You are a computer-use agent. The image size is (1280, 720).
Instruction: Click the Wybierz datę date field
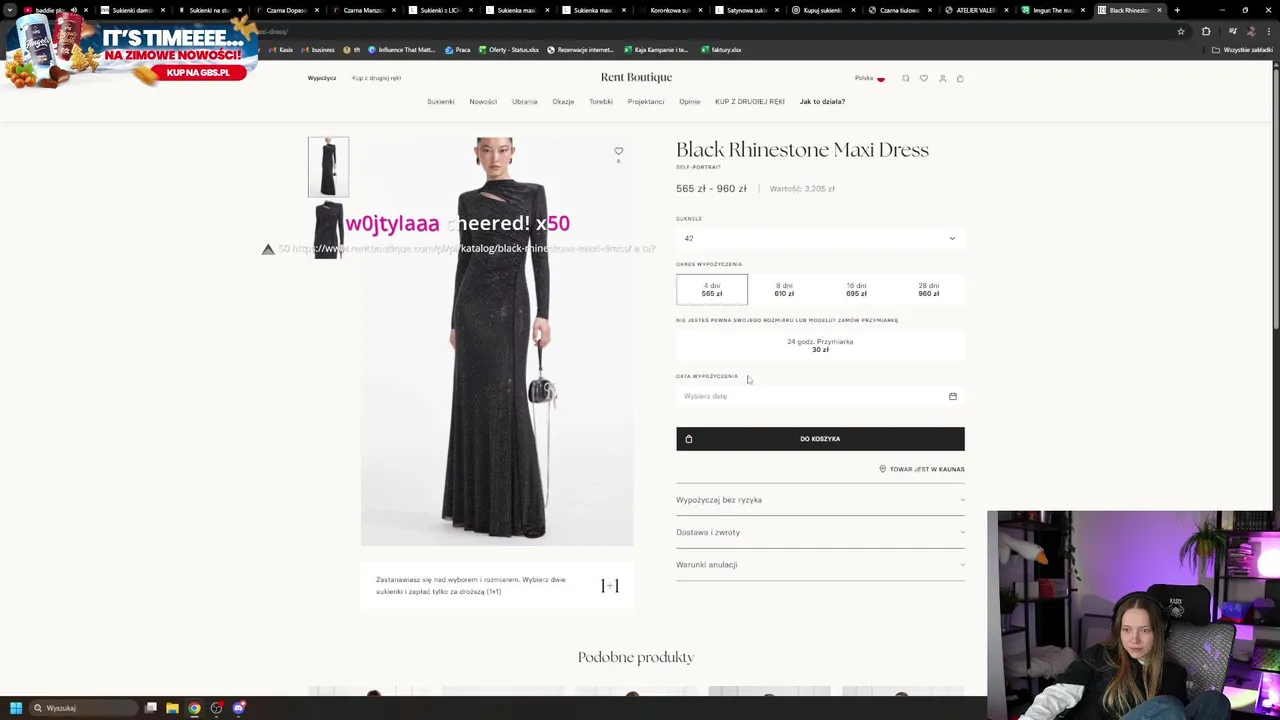(820, 396)
